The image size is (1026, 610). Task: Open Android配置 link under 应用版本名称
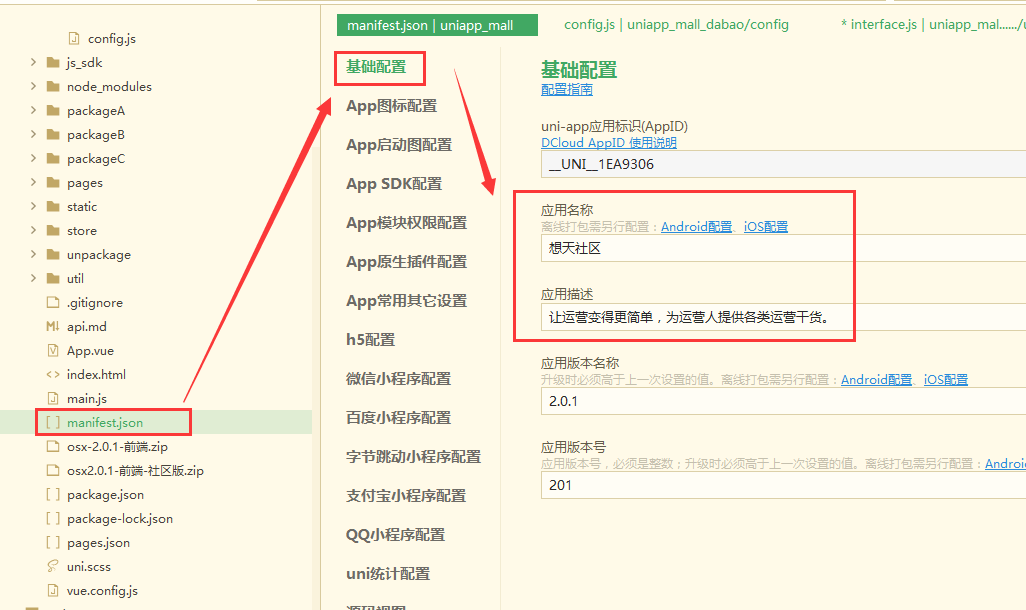point(876,380)
